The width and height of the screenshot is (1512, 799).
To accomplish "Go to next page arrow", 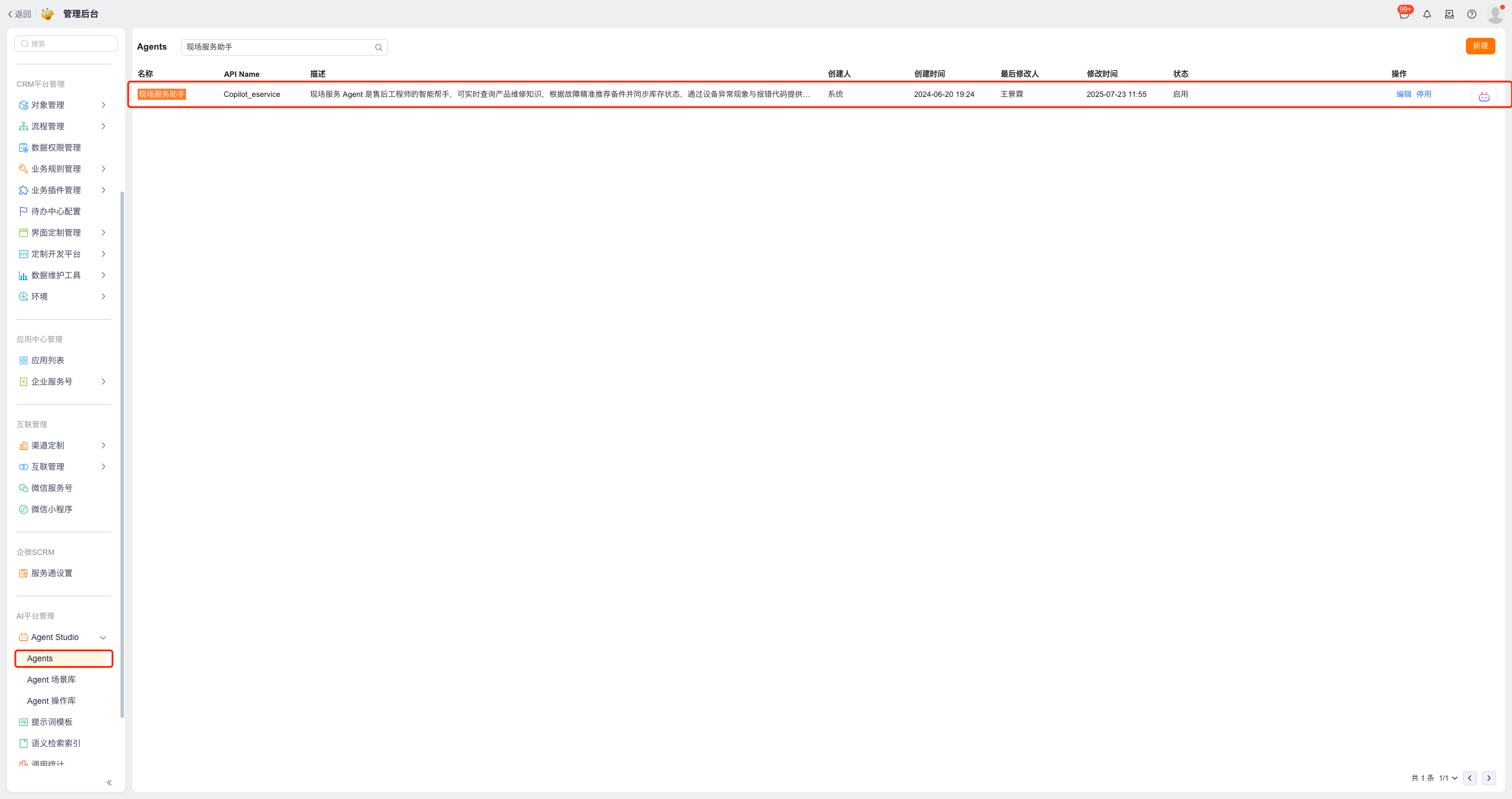I will (x=1488, y=778).
